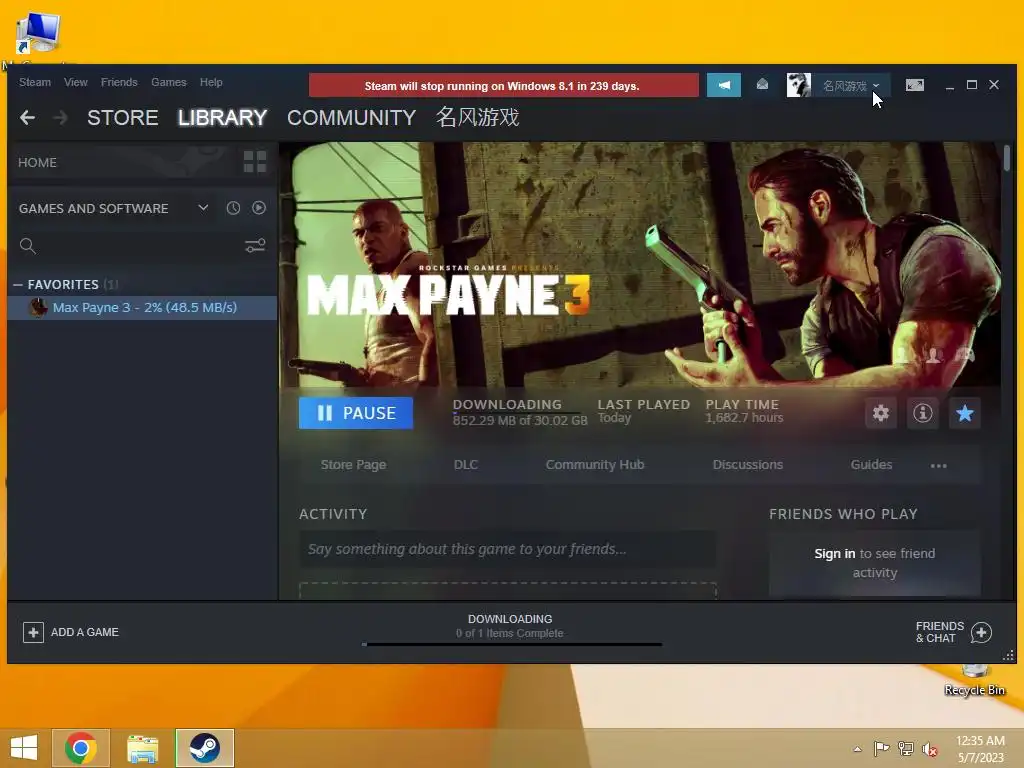Click the desktop computer shortcut icon

[38, 34]
